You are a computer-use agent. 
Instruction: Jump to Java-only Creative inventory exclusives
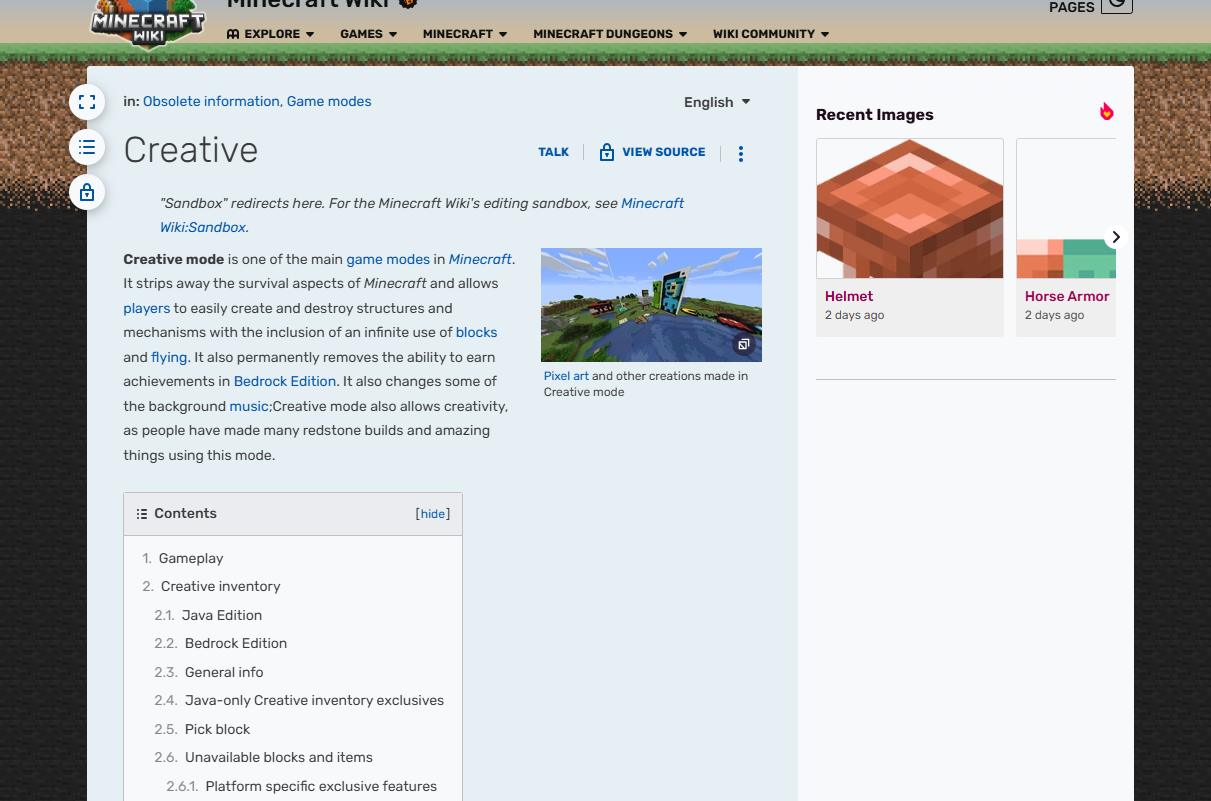[x=314, y=700]
